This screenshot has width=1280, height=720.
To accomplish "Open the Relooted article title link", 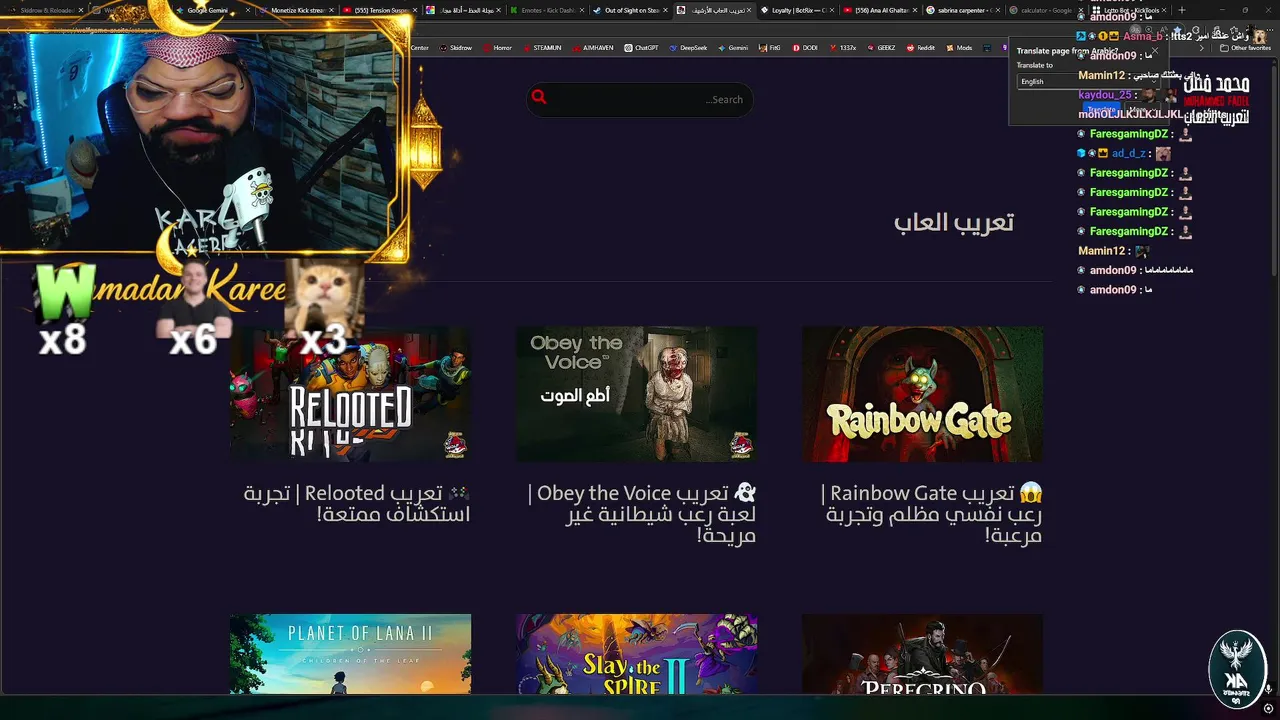I will point(357,503).
